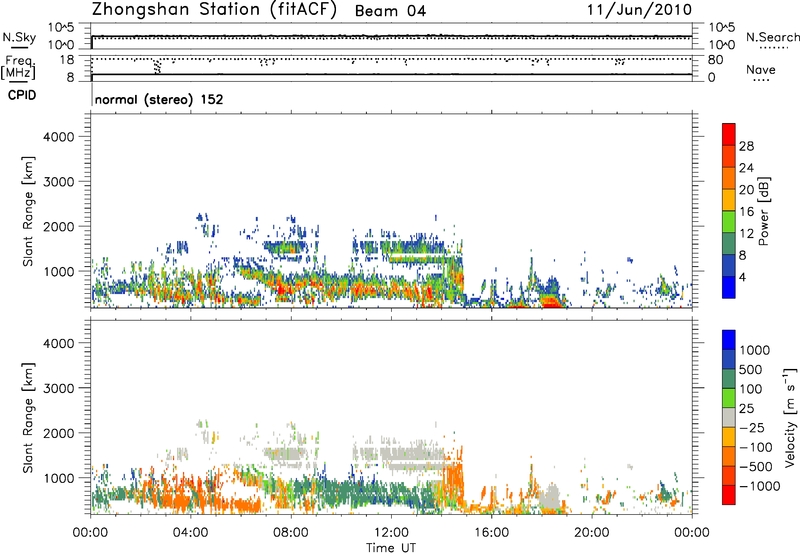This screenshot has width=800, height=554.
Task: Select the Beam 04 label
Action: (x=390, y=11)
